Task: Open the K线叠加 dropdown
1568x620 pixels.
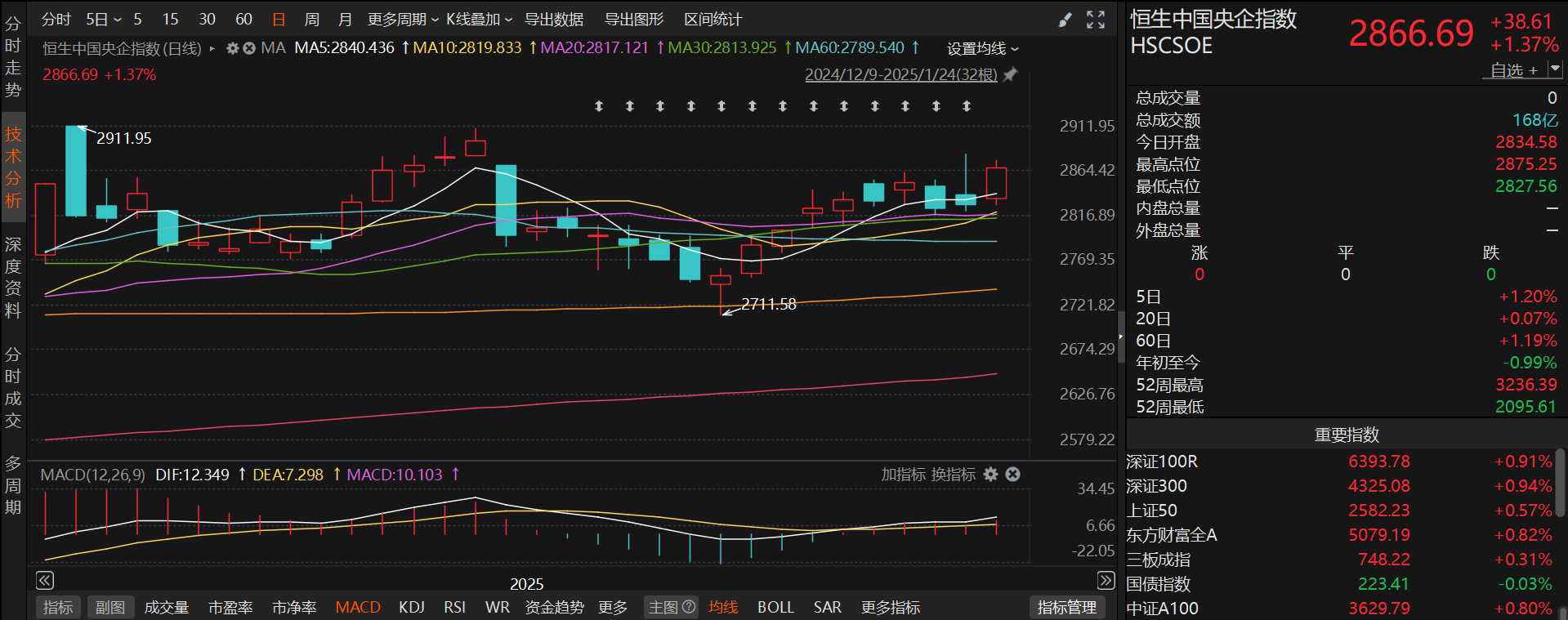Action: [x=479, y=19]
